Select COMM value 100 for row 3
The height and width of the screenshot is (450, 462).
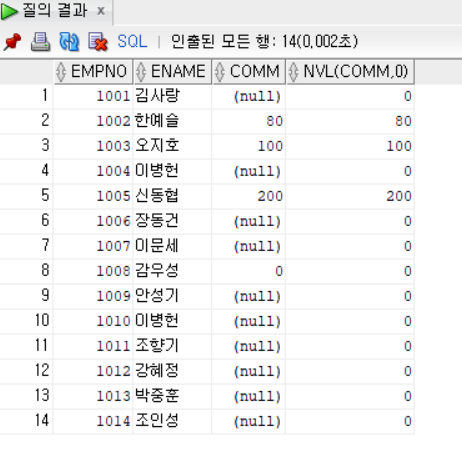tap(249, 146)
